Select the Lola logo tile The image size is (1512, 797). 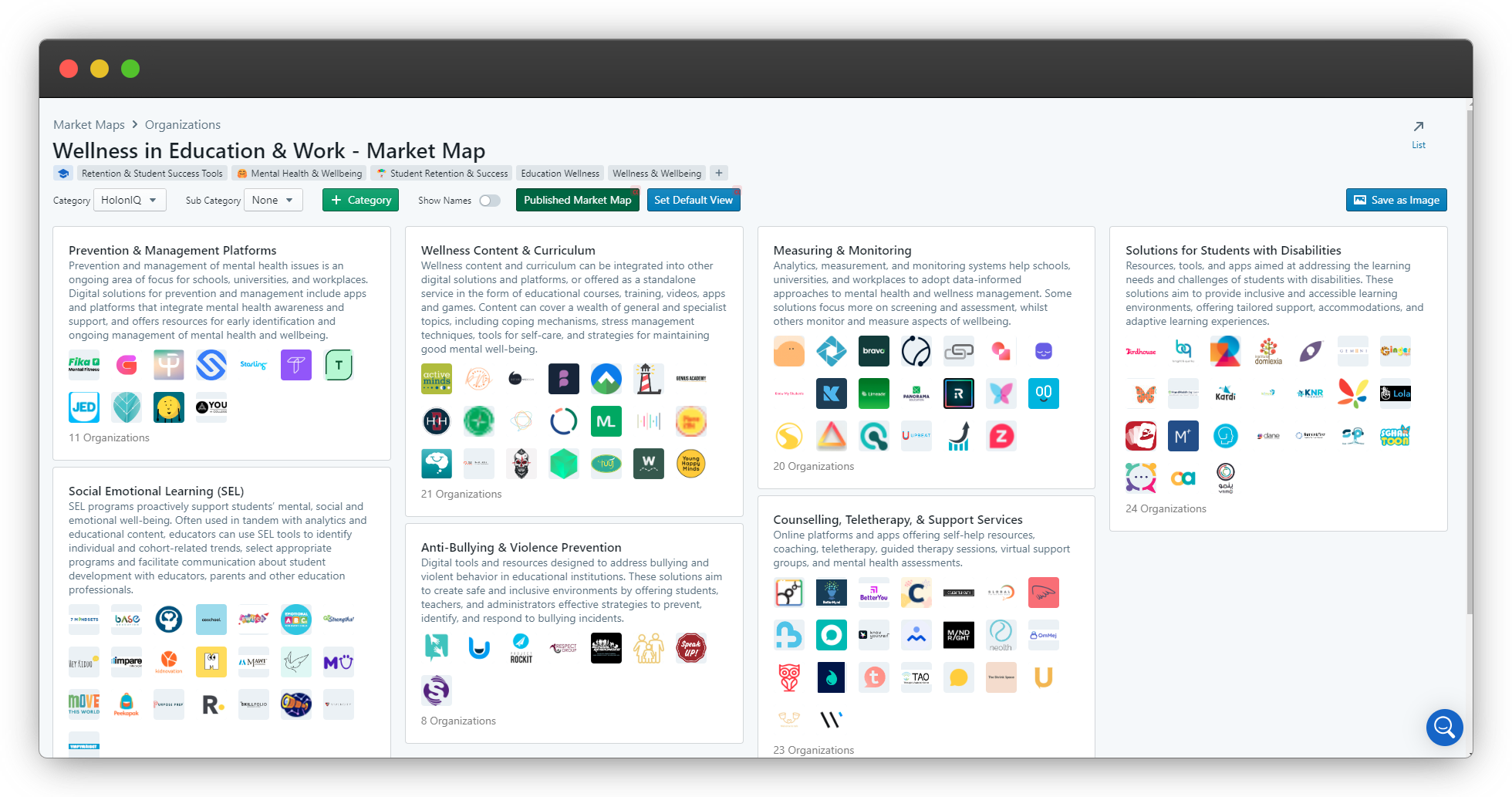click(1396, 393)
